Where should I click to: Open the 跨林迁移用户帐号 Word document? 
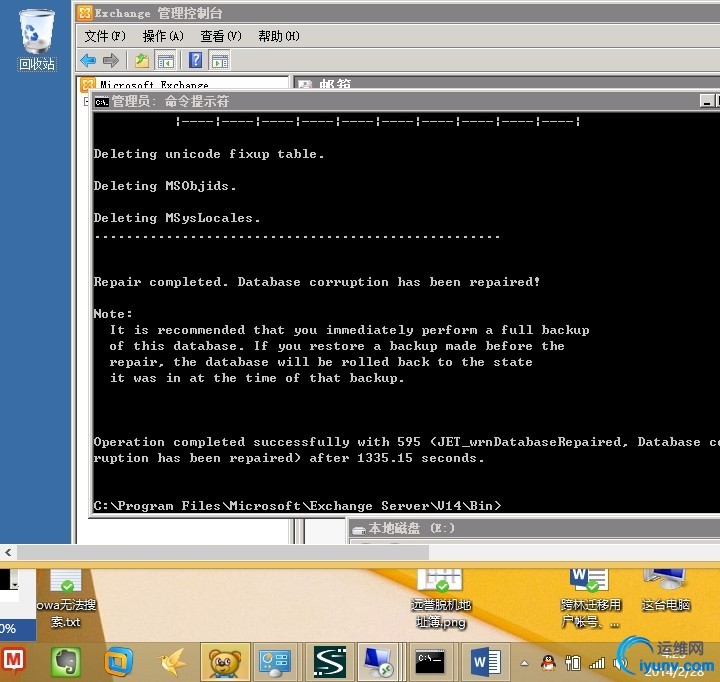pos(591,599)
